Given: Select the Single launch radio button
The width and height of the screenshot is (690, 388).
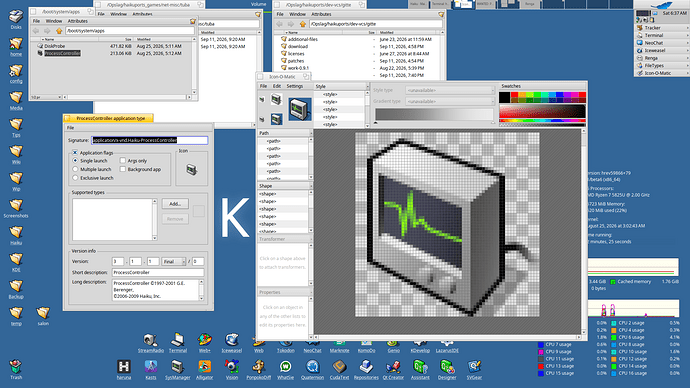Looking at the screenshot, I should (75, 161).
